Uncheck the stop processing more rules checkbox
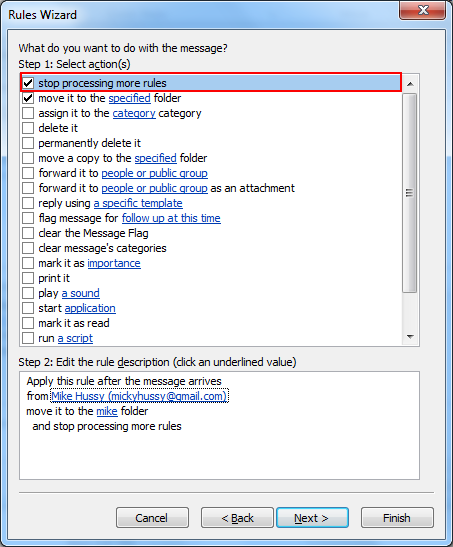Image resolution: width=453 pixels, height=547 pixels. (x=28, y=83)
